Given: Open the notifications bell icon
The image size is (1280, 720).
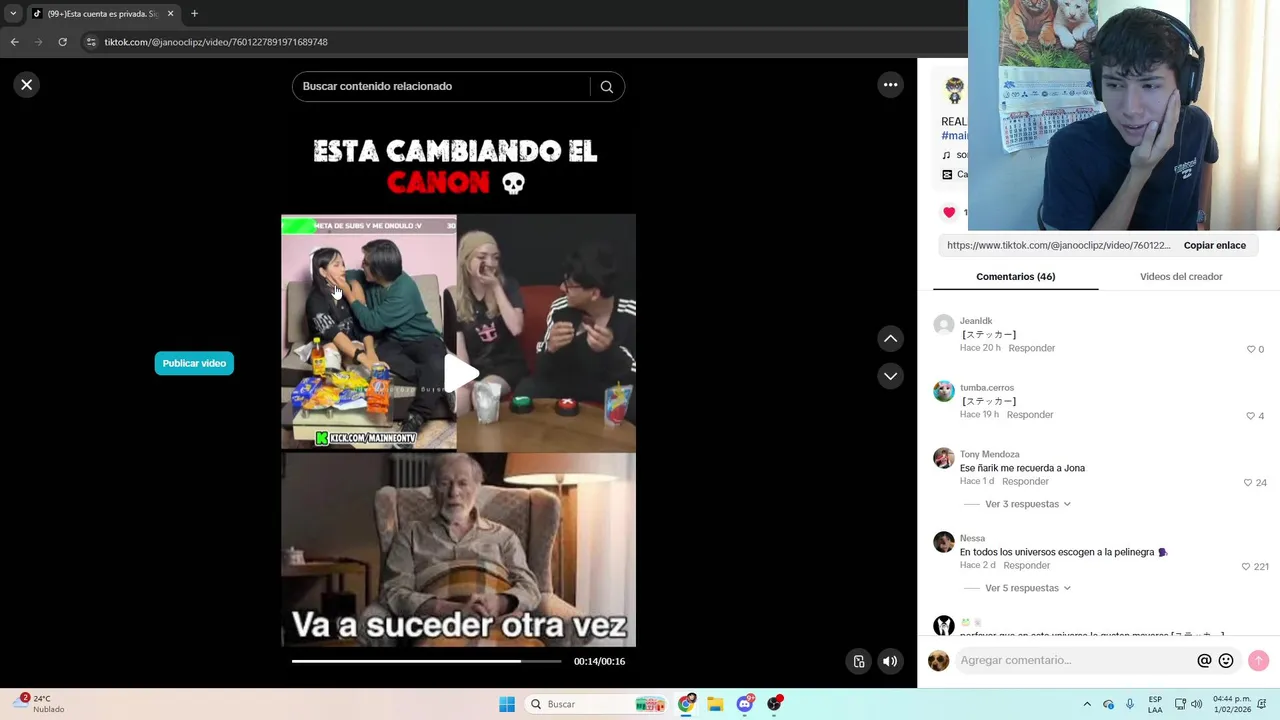Looking at the screenshot, I should tap(1264, 704).
